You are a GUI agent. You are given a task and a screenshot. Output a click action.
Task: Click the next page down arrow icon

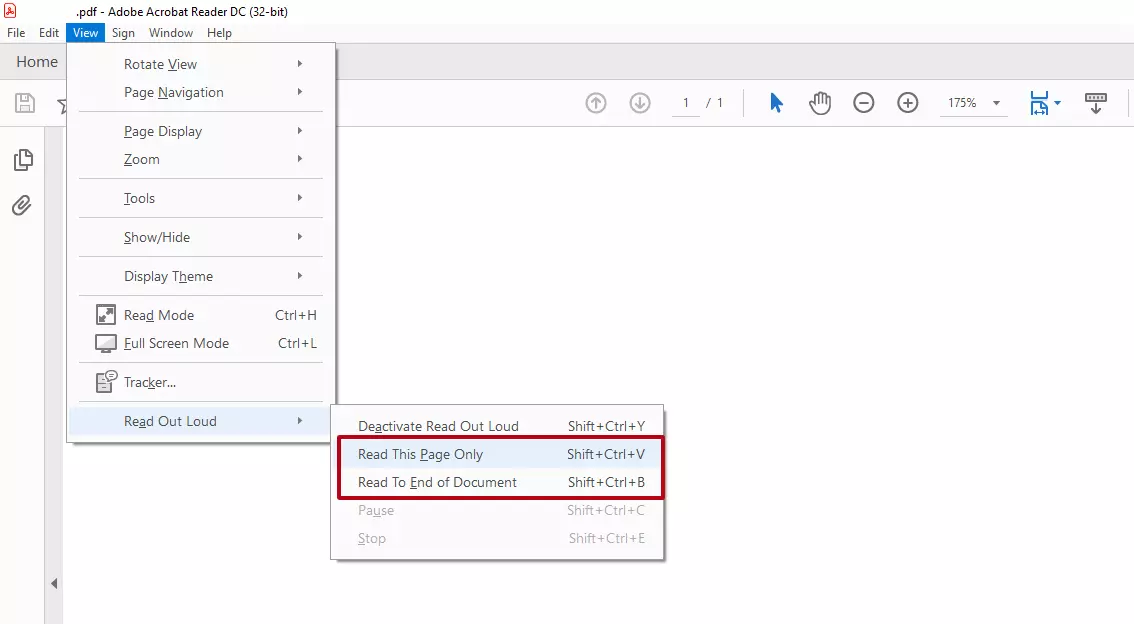click(x=640, y=103)
